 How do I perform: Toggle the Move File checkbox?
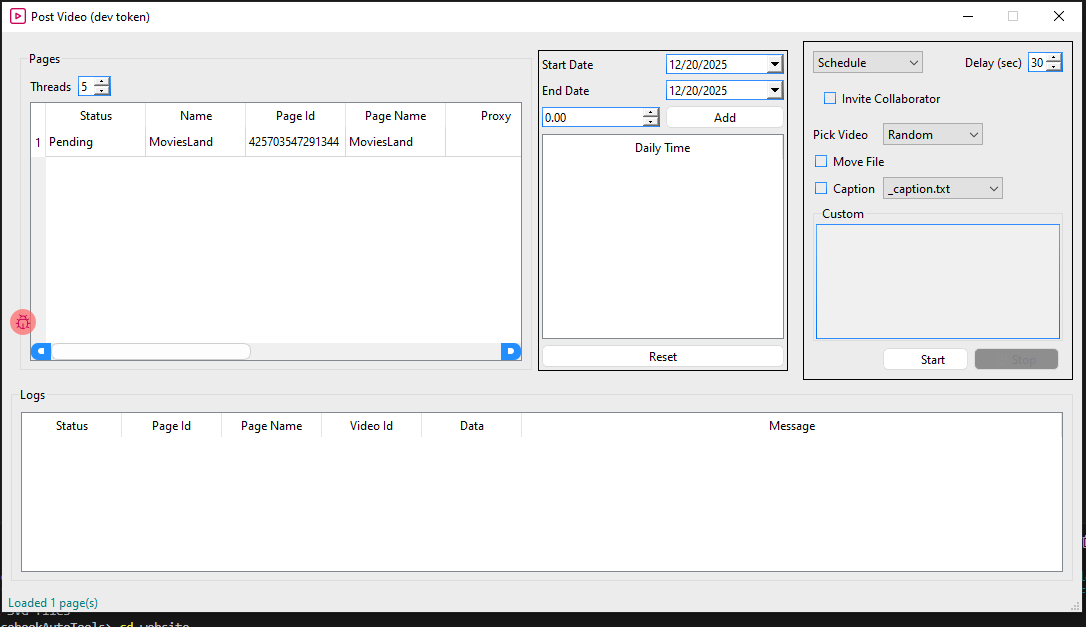(821, 162)
